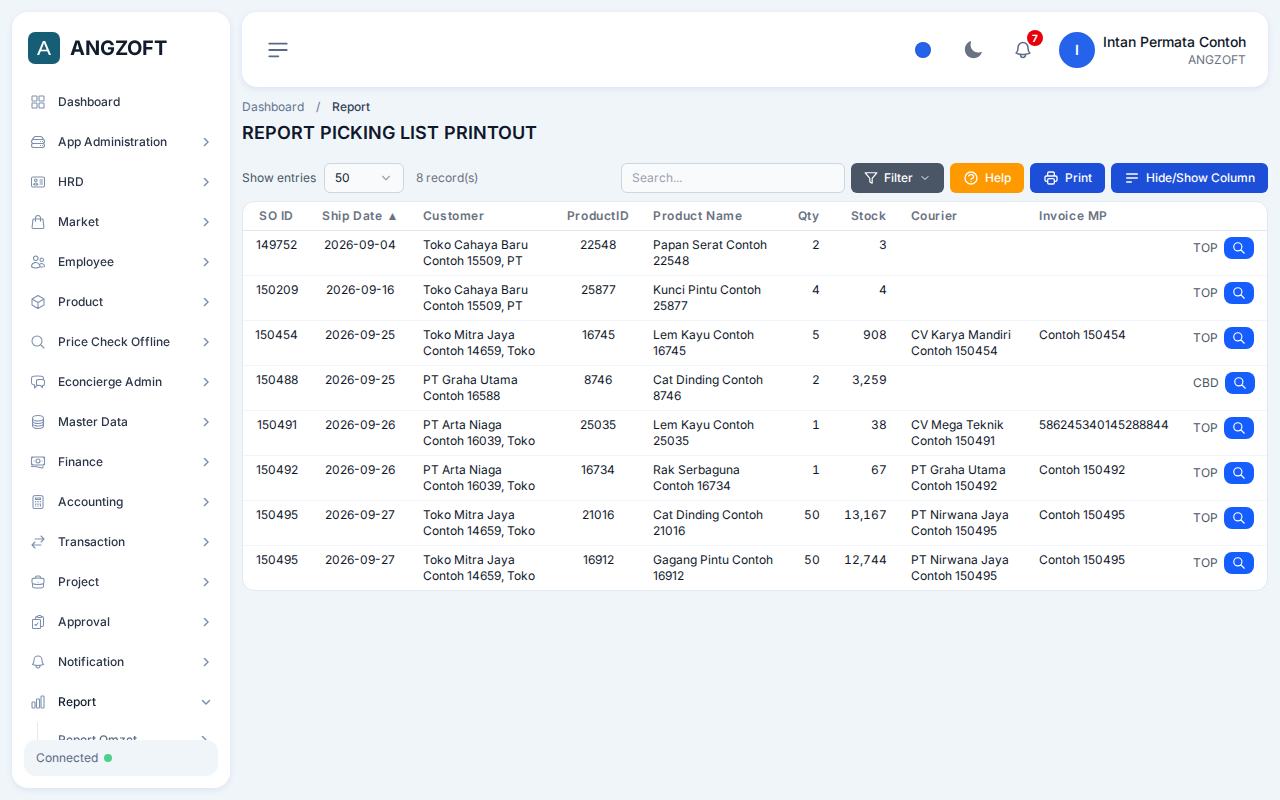
Task: Sort by Ship Date column header
Action: point(360,216)
